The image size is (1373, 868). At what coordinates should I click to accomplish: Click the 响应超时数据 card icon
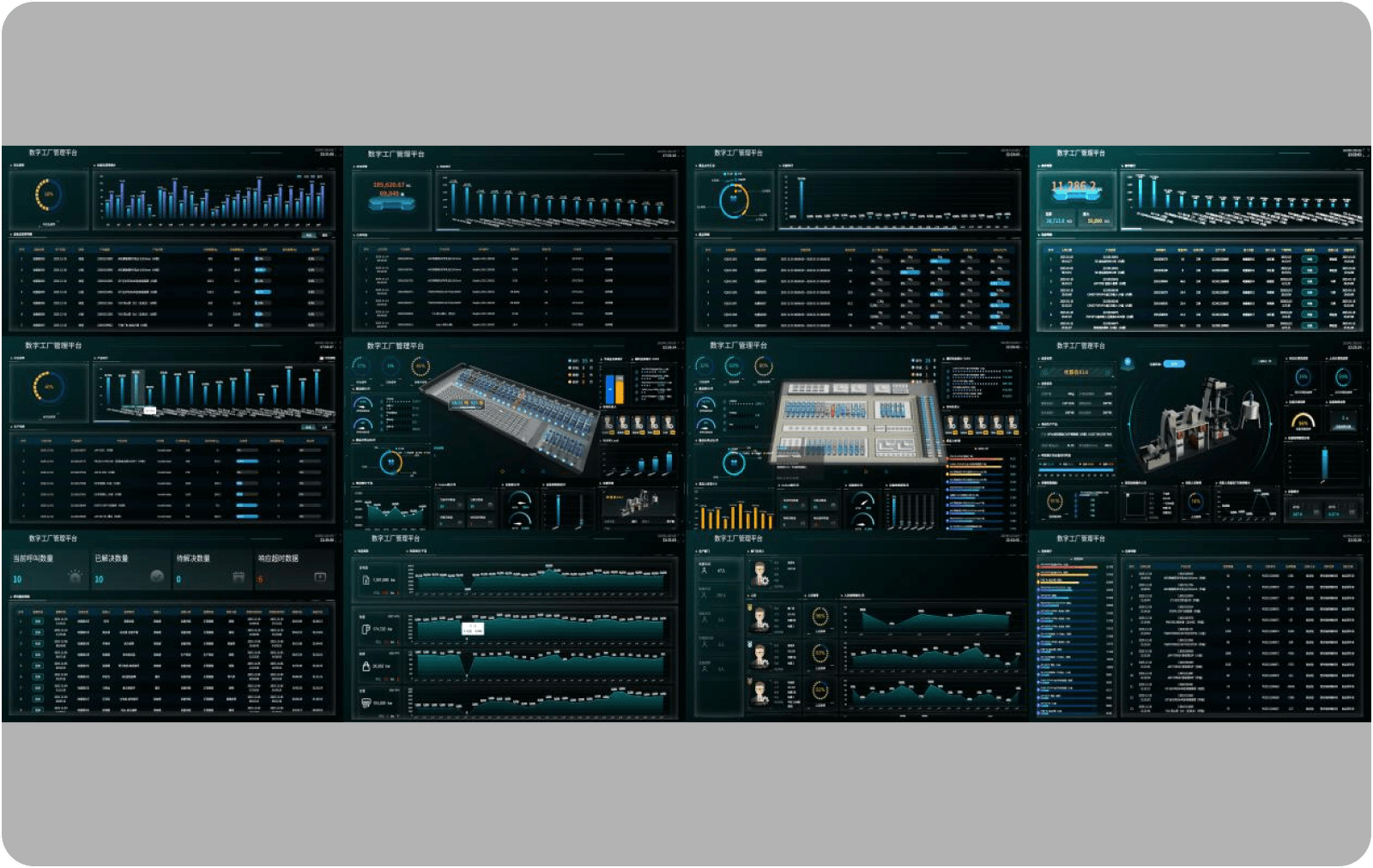coord(320,577)
